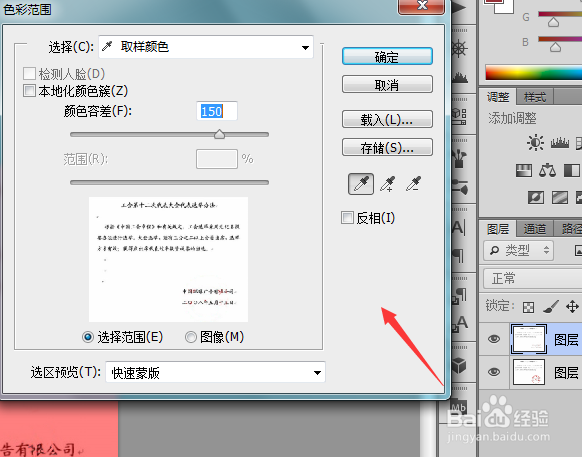Click the gradient map adjustment icon
This screenshot has height=457, width=582.
[x=560, y=198]
